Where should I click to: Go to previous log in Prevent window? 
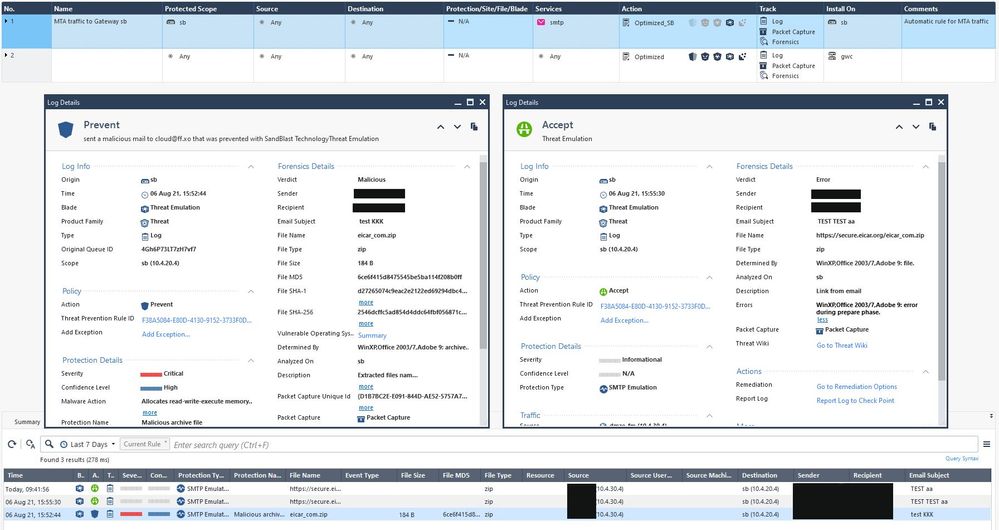click(440, 127)
